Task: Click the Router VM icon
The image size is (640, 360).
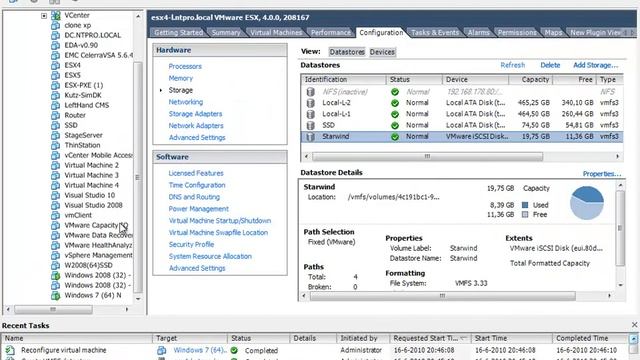Action: click(56, 115)
